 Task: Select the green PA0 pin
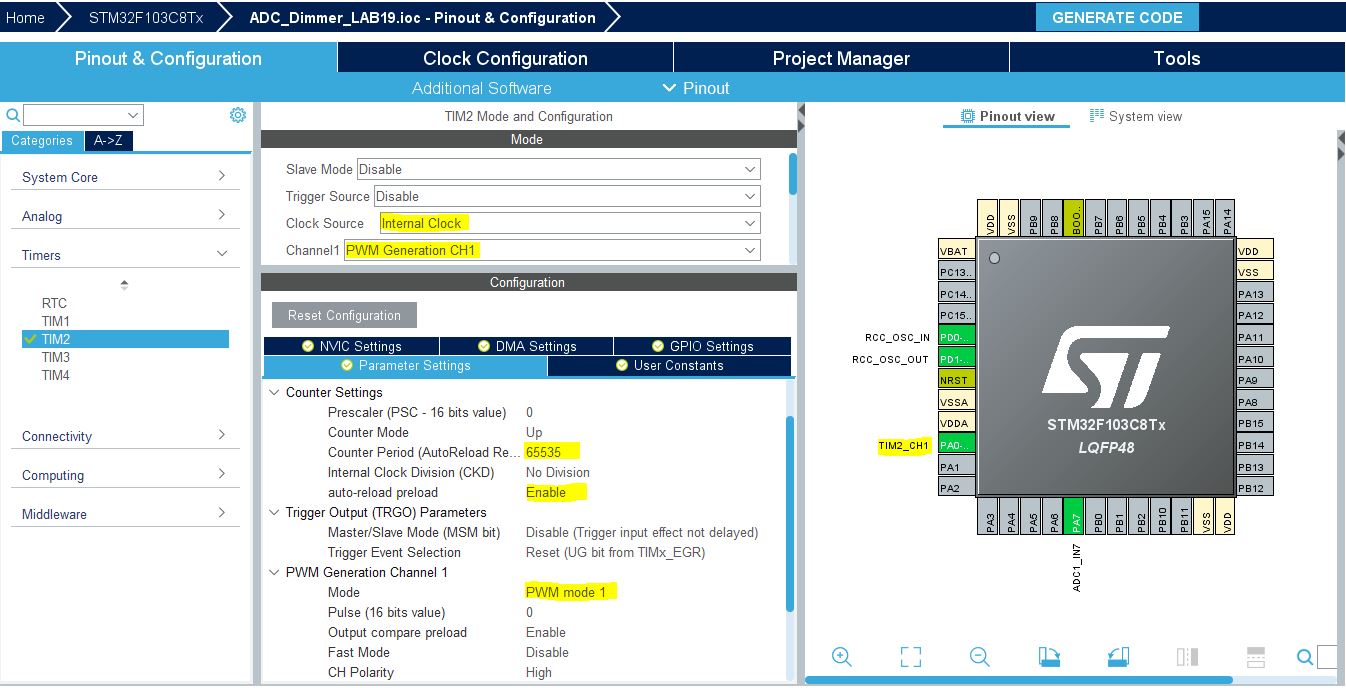coord(956,445)
